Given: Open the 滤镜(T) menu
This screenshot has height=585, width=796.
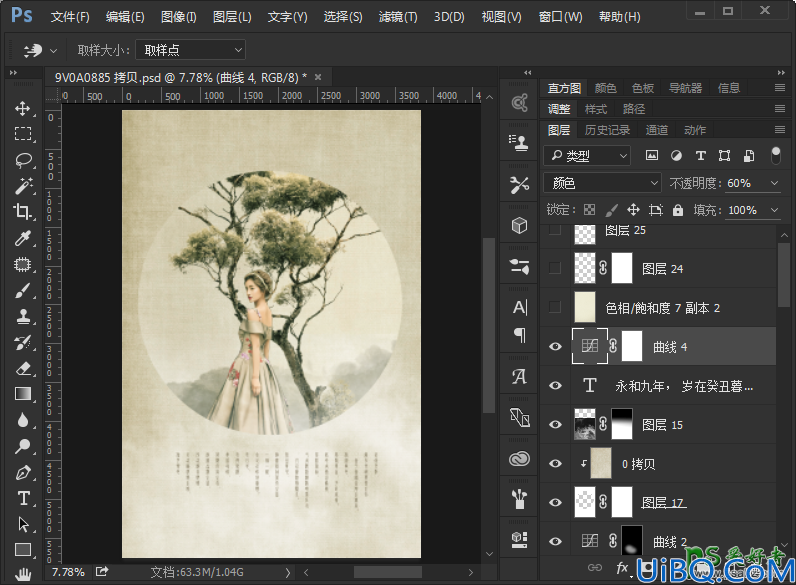Looking at the screenshot, I should [398, 17].
